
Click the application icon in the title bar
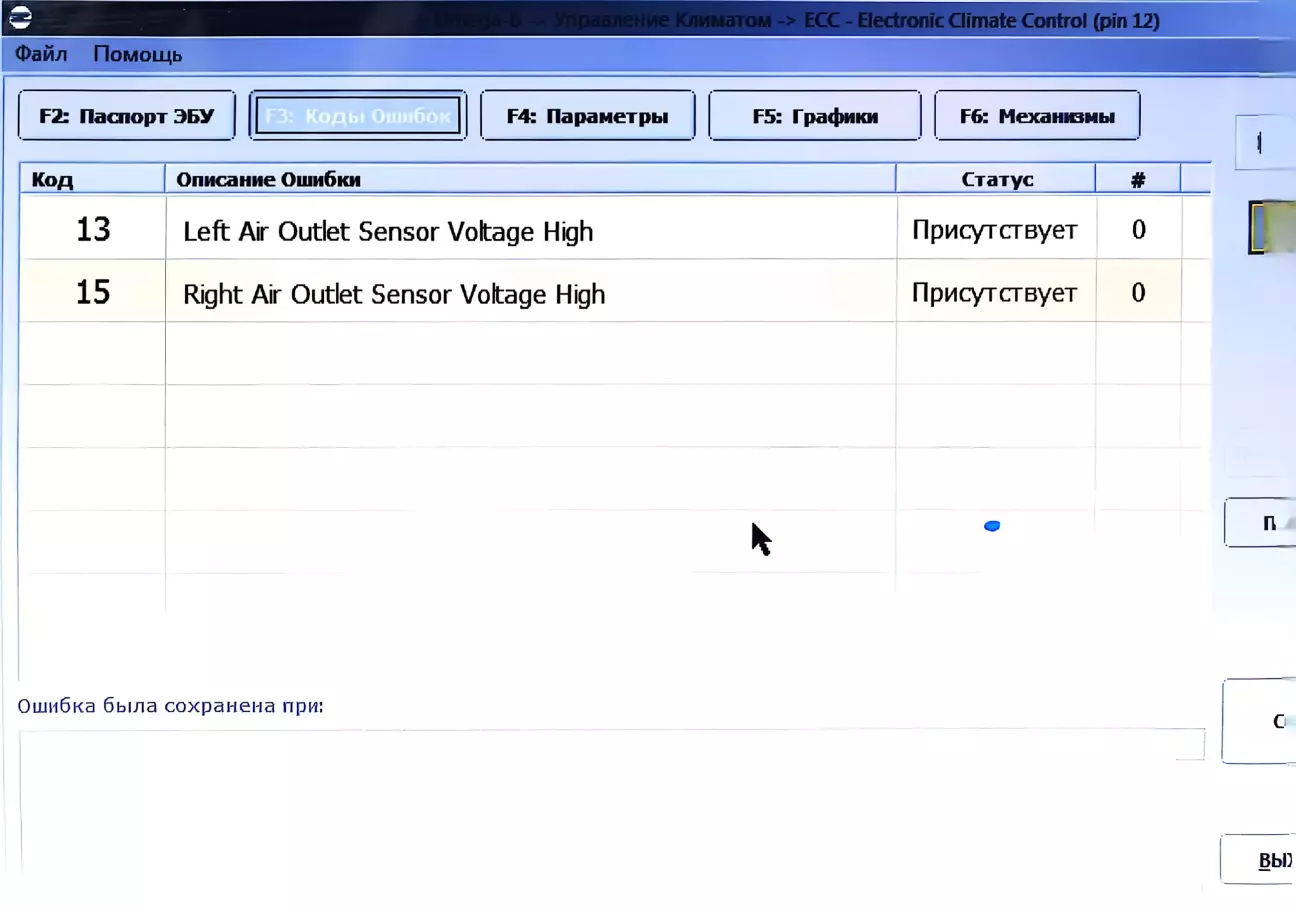20,18
